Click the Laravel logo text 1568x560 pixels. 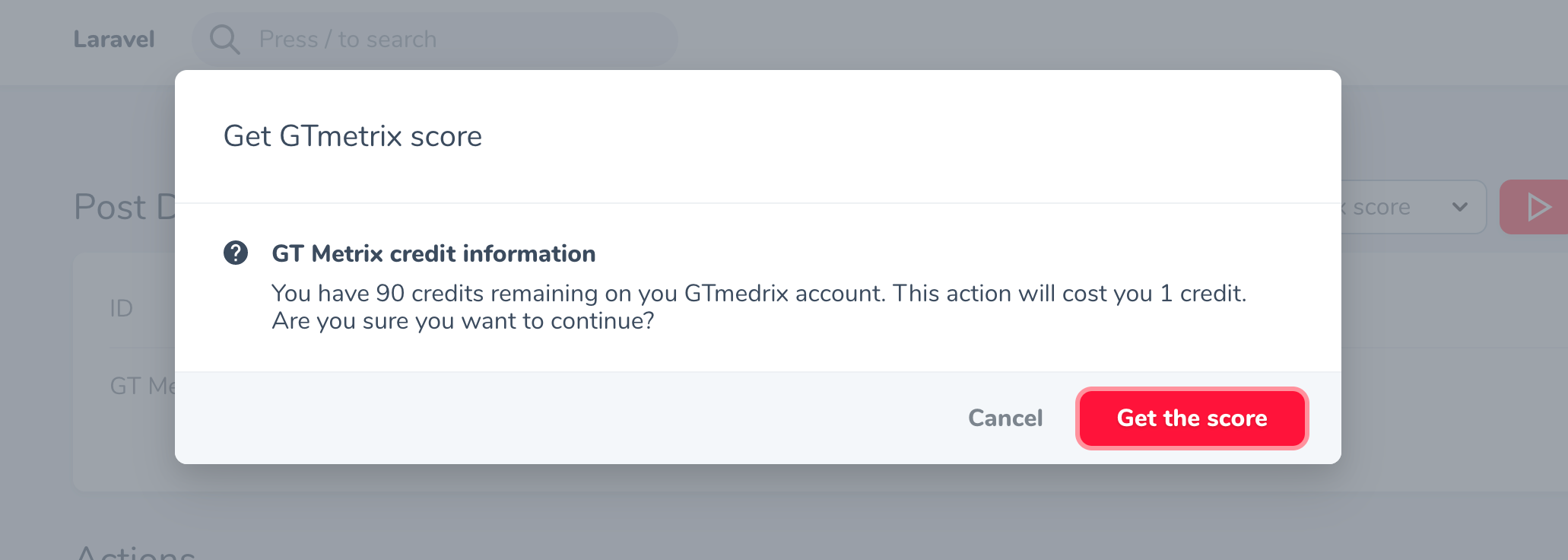click(114, 40)
